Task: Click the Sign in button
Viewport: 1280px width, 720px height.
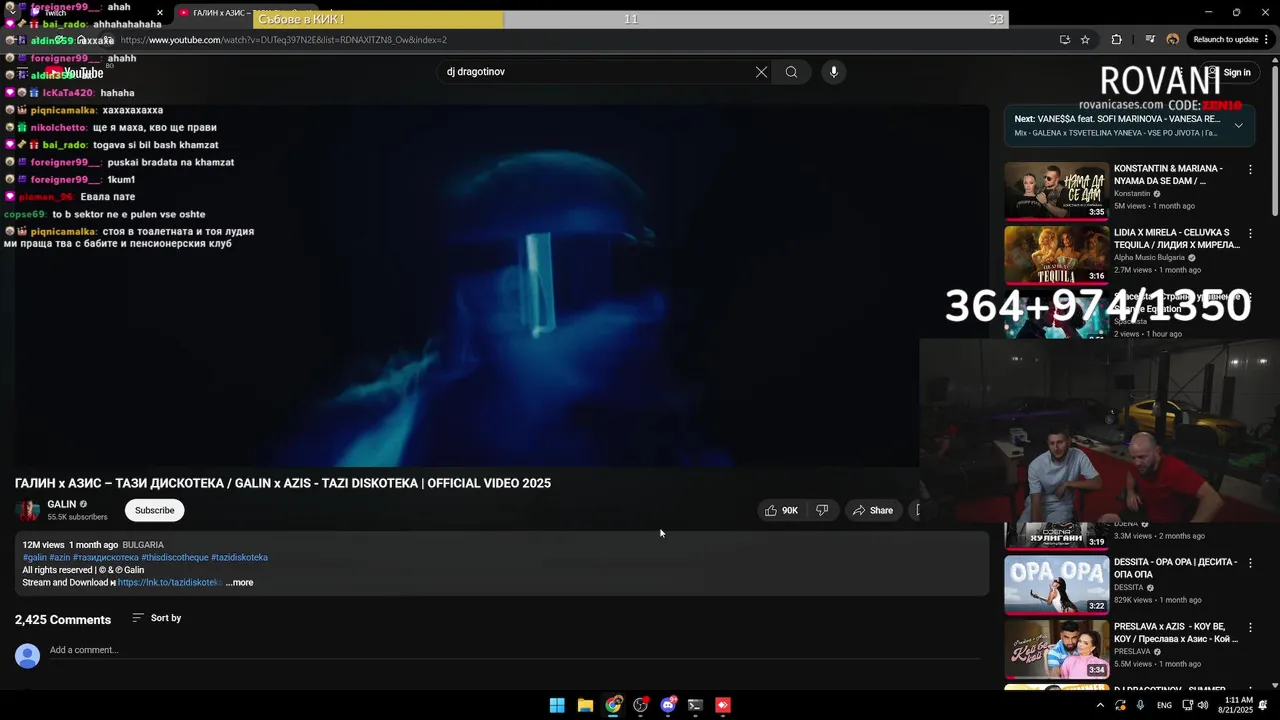Action: pos(1228,72)
